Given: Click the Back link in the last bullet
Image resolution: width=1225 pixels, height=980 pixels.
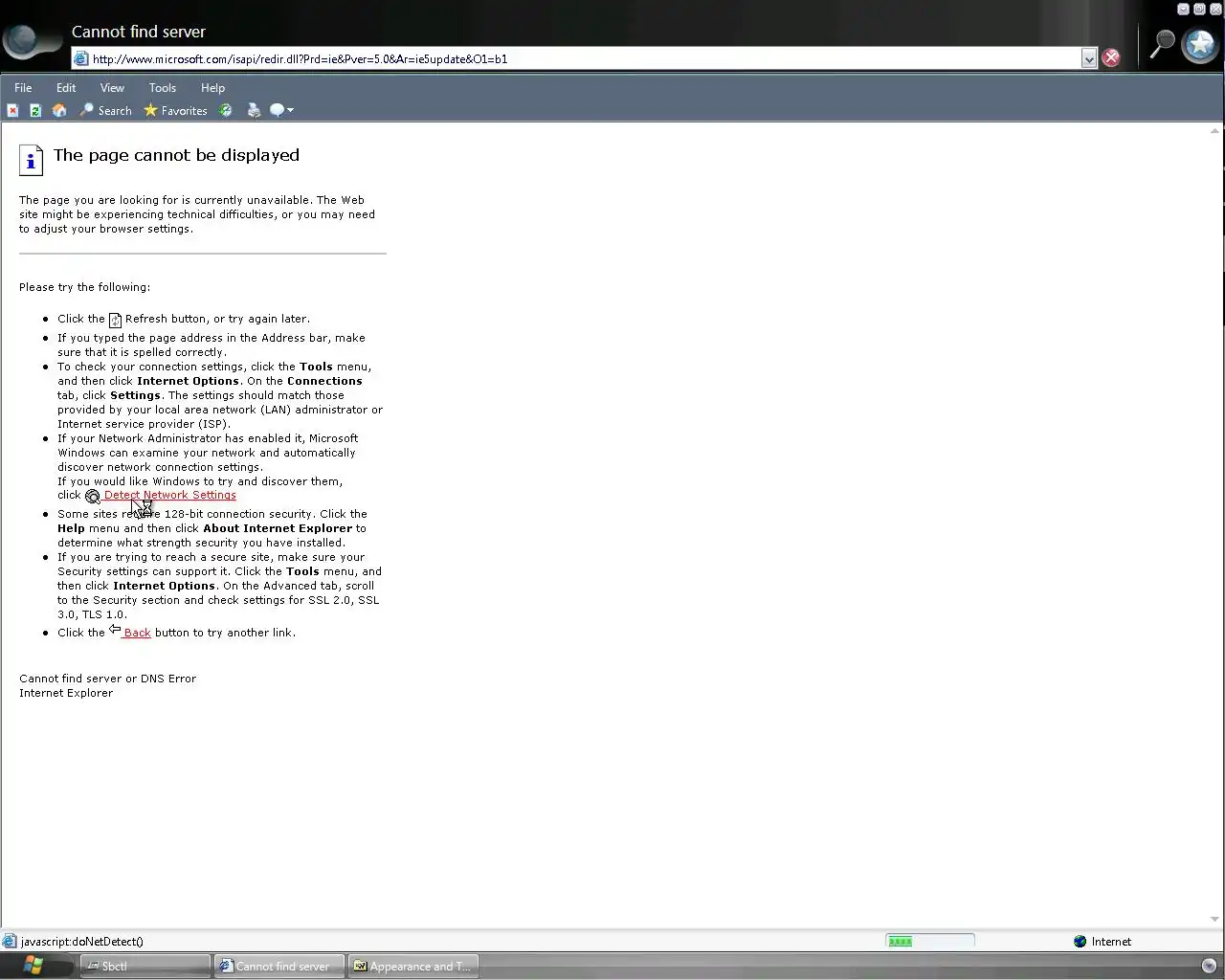Looking at the screenshot, I should pyautogui.click(x=137, y=634).
